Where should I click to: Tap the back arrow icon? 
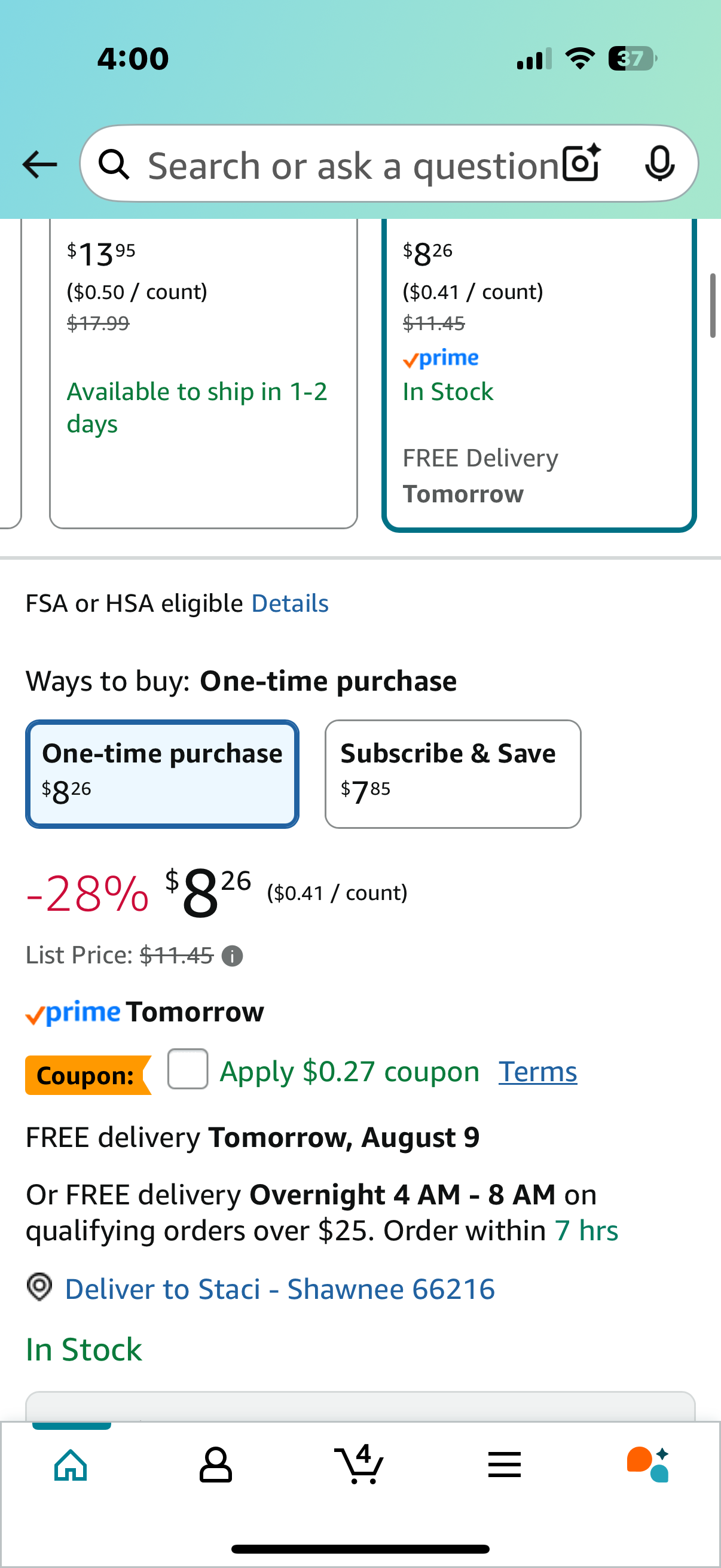(x=39, y=164)
